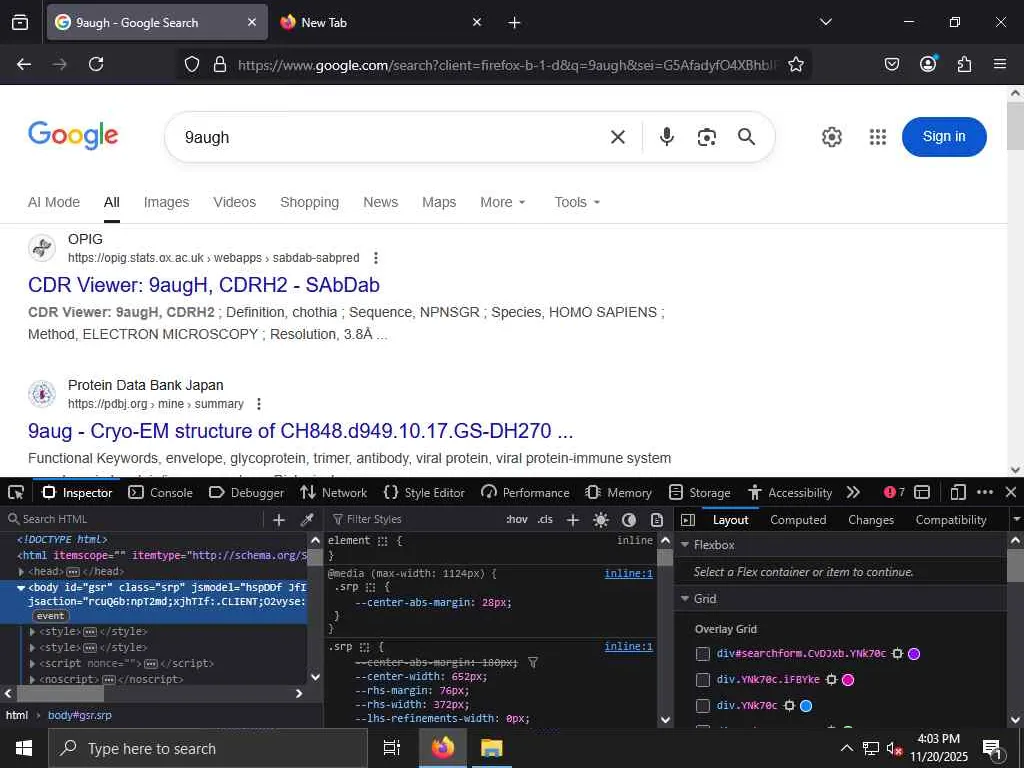Change blue grid overlay color swatch
1024x768 pixels.
coord(806,706)
